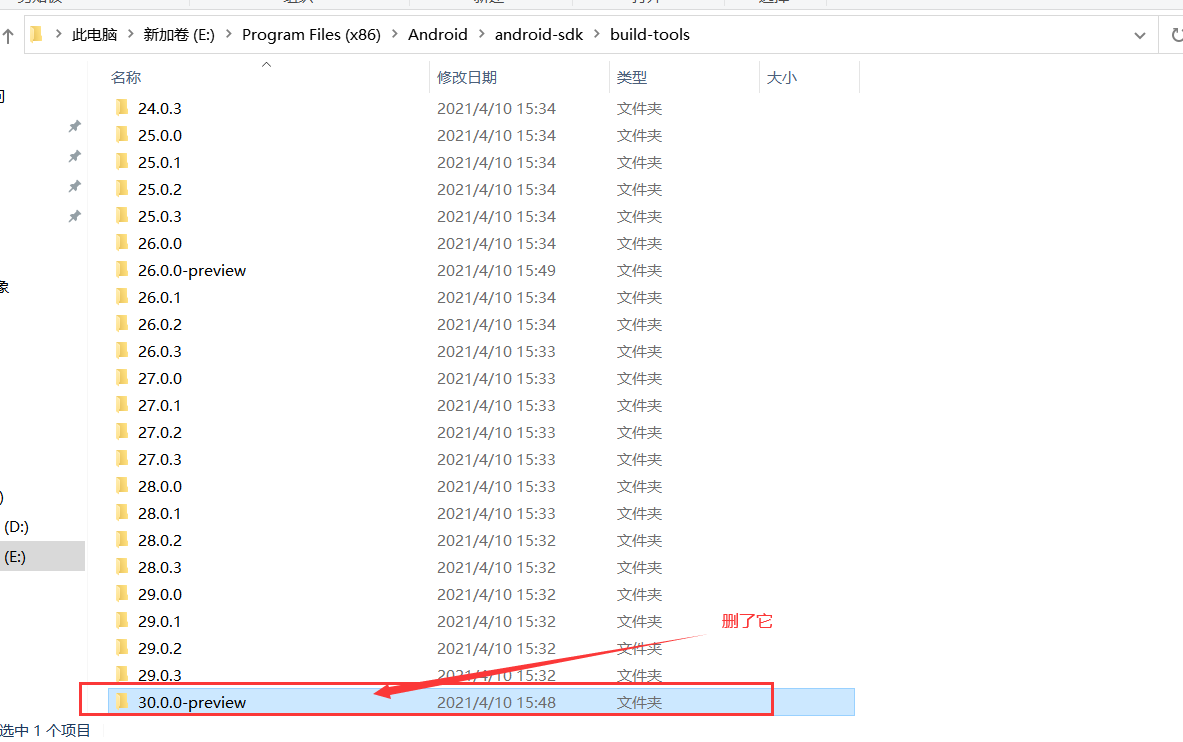1183x742 pixels.
Task: Click the 24.0.3 folder name
Action: [x=160, y=108]
